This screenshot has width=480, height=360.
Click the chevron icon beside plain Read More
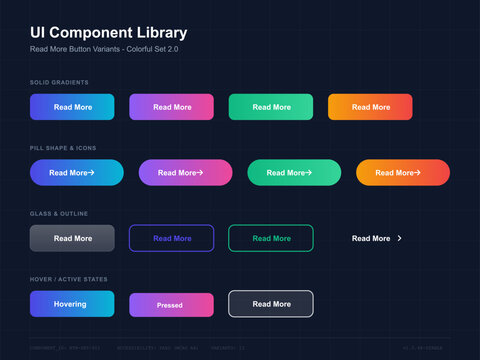399,238
